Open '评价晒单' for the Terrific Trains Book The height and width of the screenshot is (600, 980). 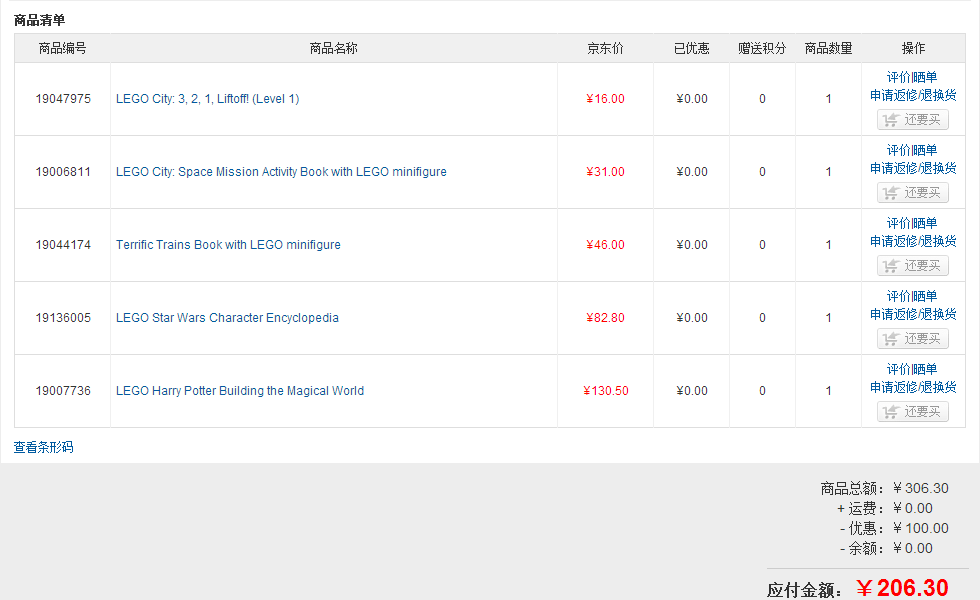tap(913, 222)
